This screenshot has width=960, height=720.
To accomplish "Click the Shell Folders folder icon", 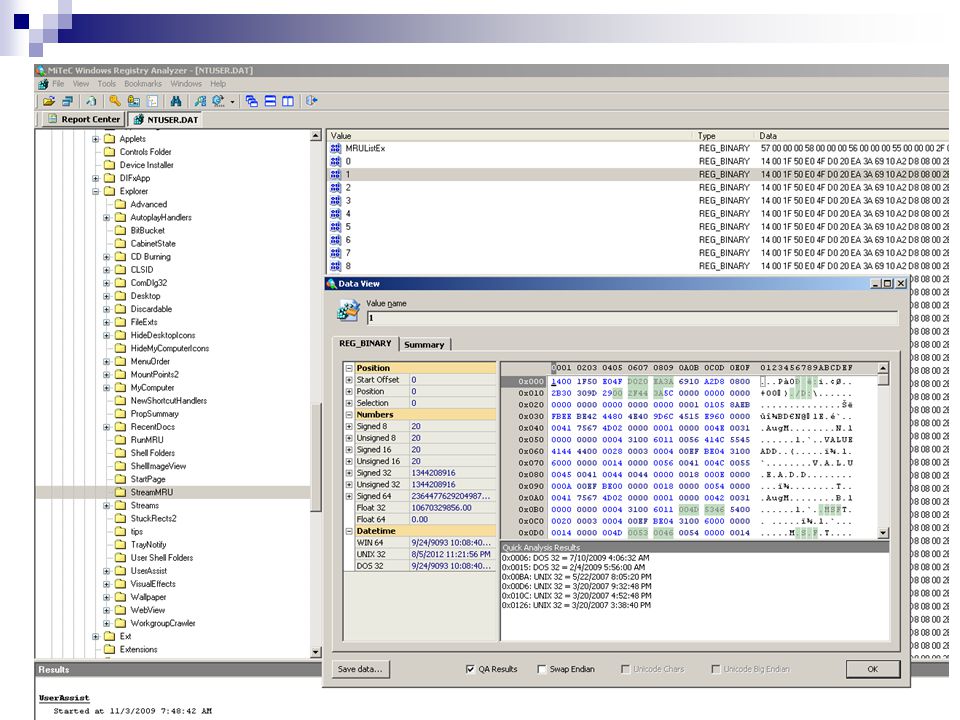I will pos(120,452).
